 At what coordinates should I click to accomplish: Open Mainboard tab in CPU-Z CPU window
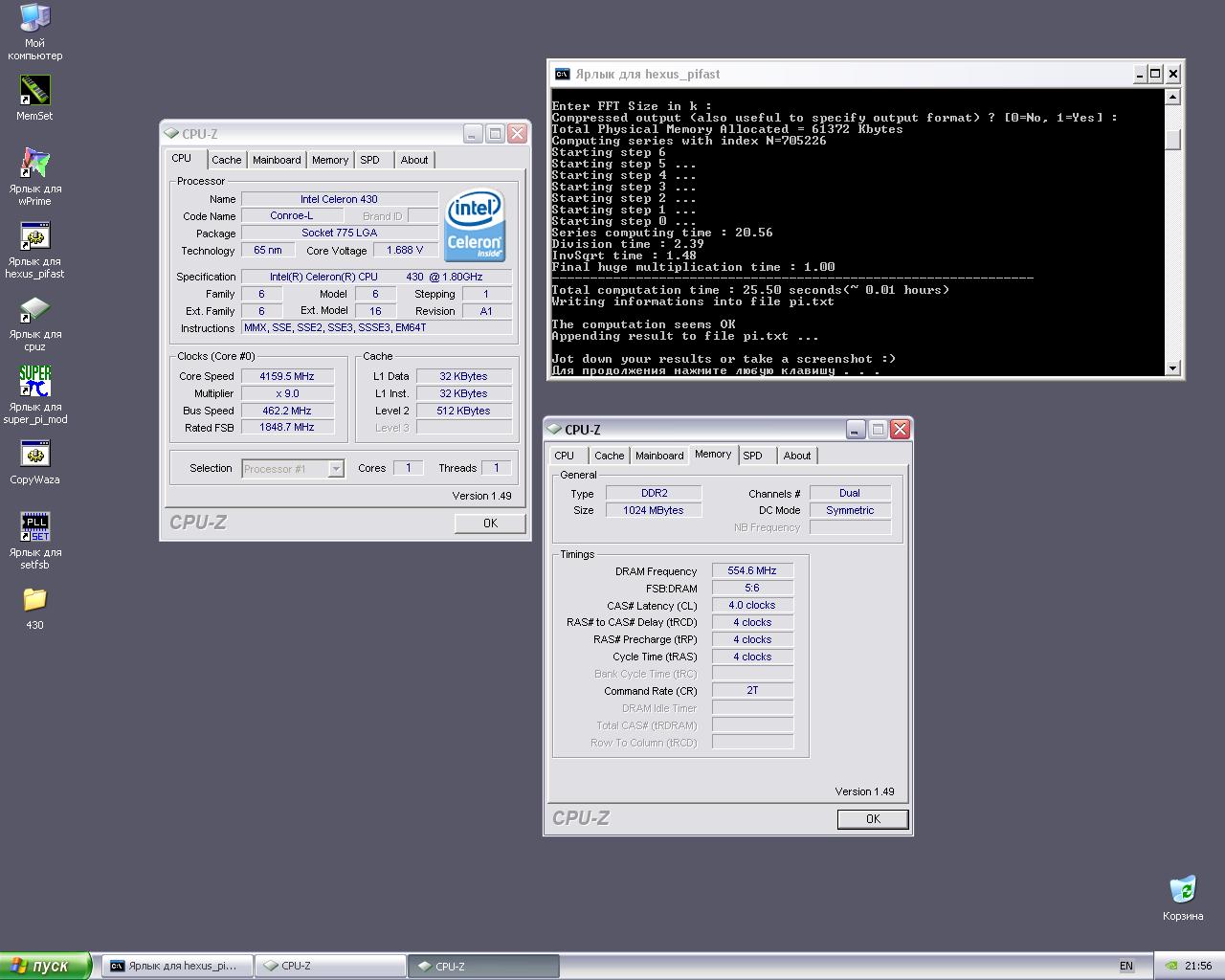tap(277, 160)
